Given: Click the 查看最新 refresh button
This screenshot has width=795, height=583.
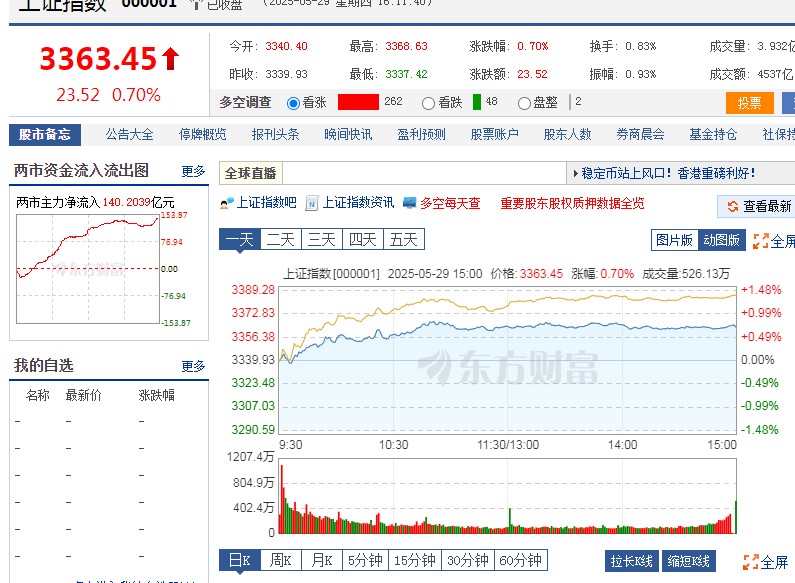Looking at the screenshot, I should [759, 206].
